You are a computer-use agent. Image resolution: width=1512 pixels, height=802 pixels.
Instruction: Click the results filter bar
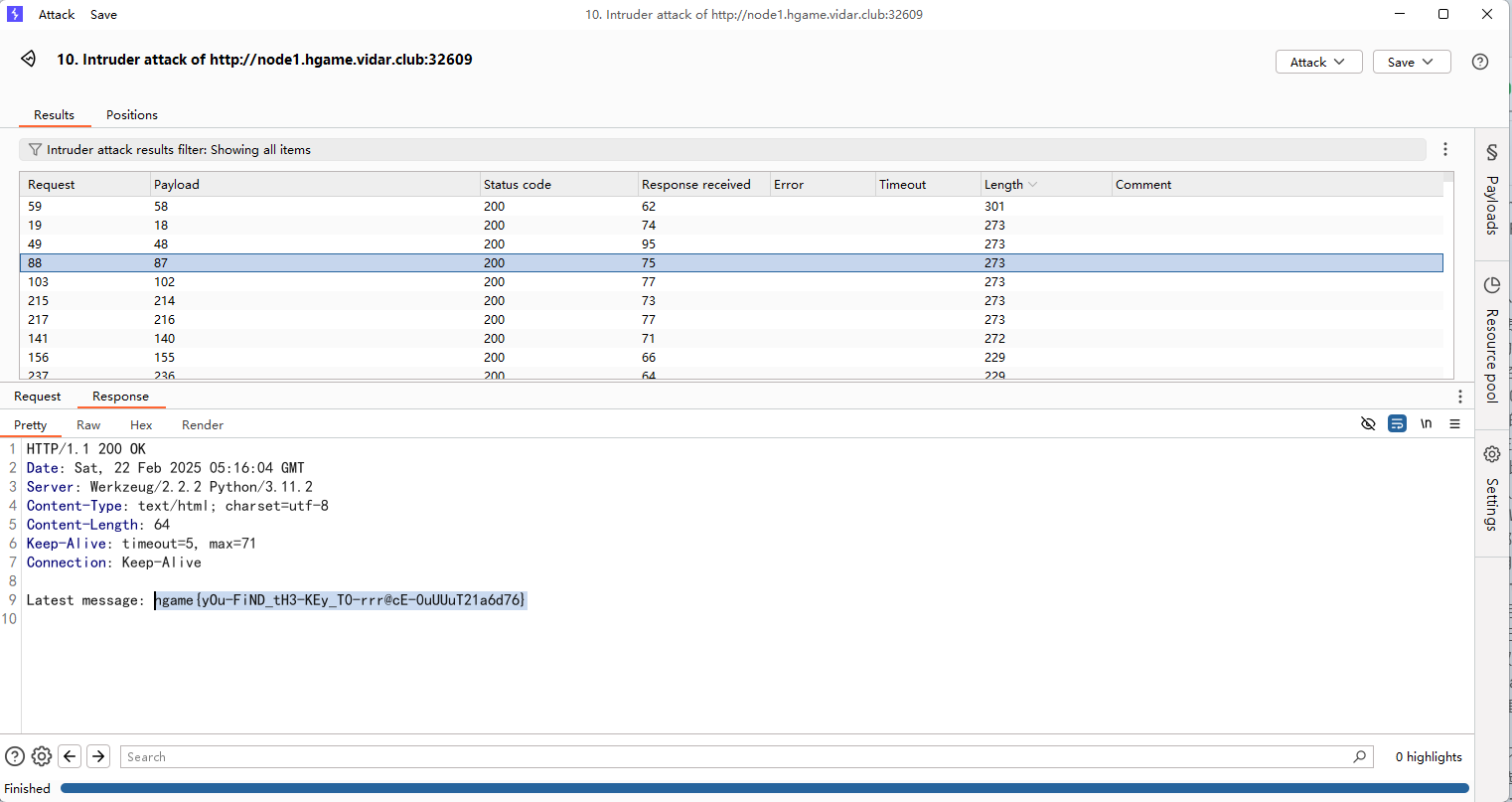pos(722,150)
